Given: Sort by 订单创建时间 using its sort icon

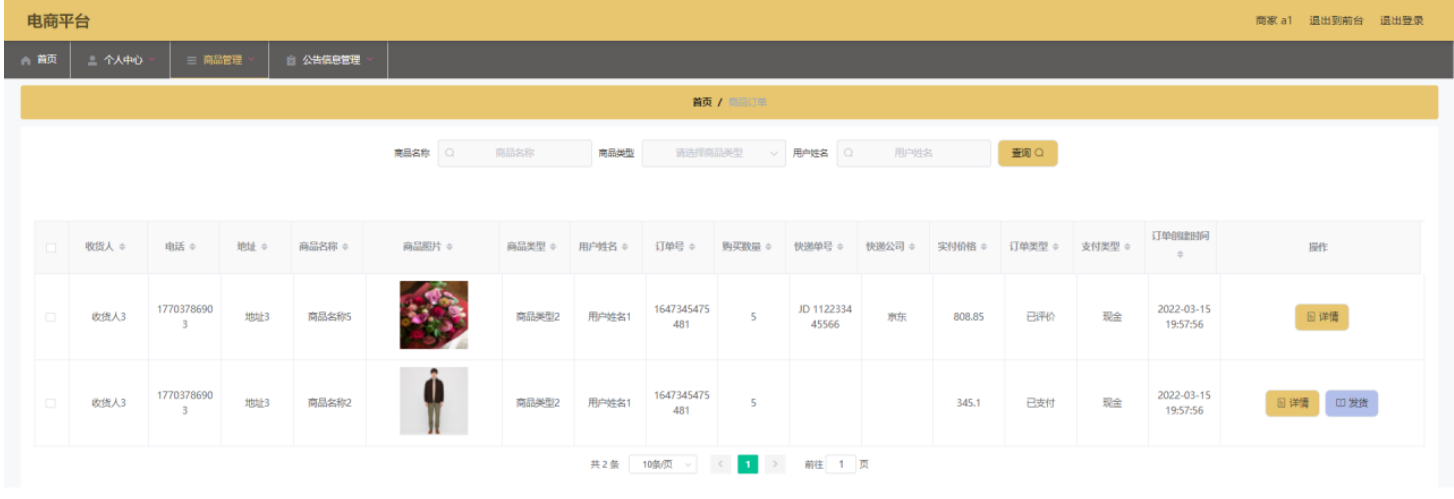Looking at the screenshot, I should tap(1180, 256).
